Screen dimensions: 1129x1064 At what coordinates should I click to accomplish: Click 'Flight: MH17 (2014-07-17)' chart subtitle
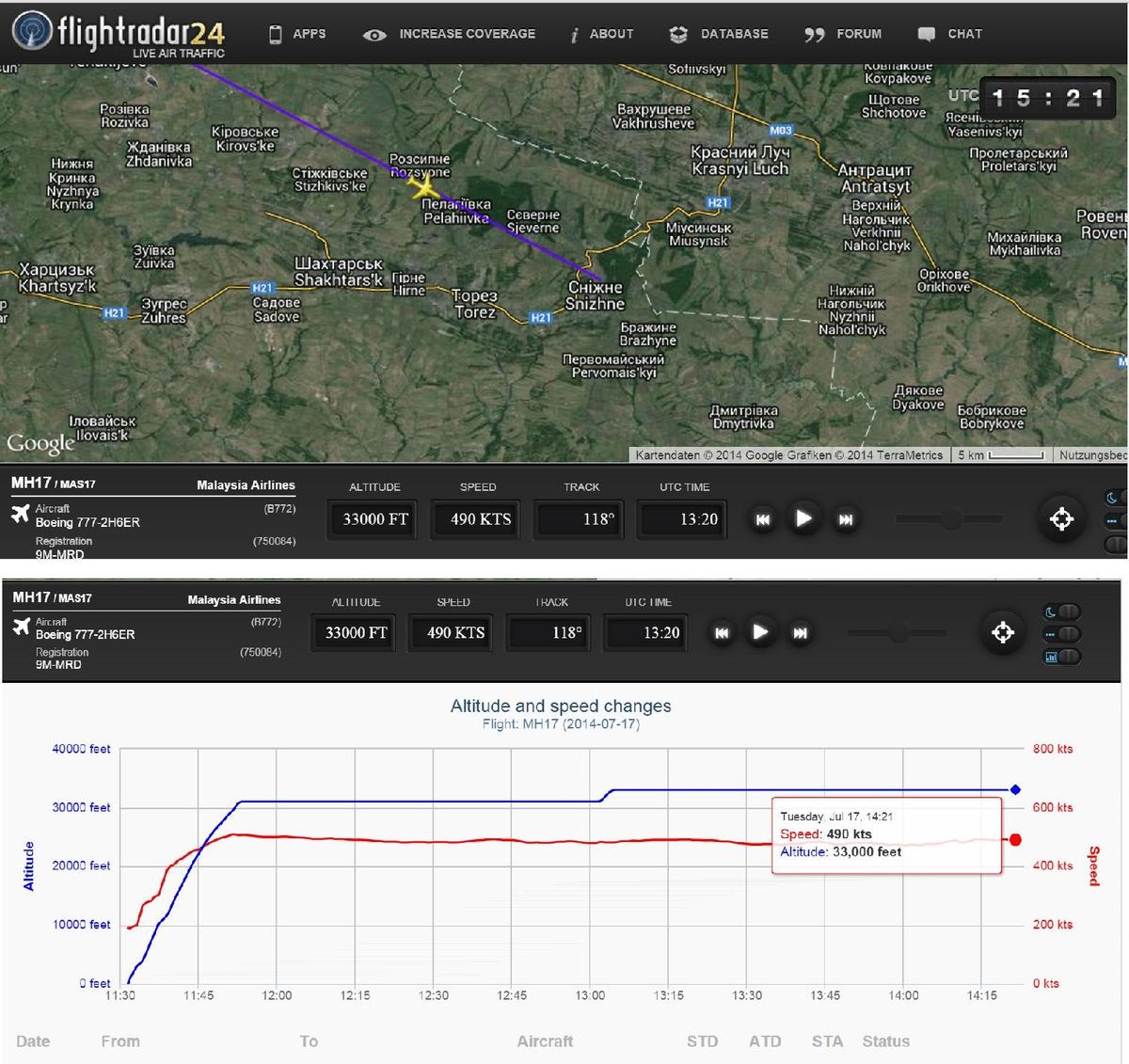(561, 724)
